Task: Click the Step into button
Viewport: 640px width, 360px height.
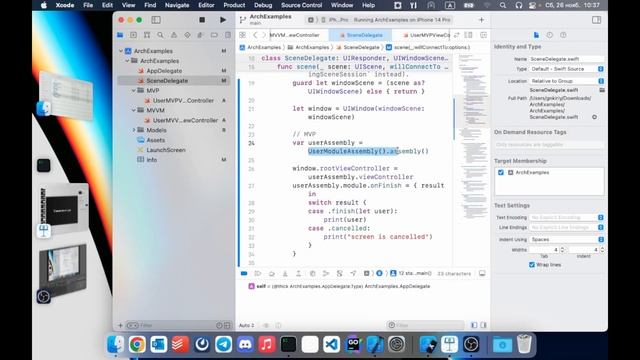Action: (285, 273)
